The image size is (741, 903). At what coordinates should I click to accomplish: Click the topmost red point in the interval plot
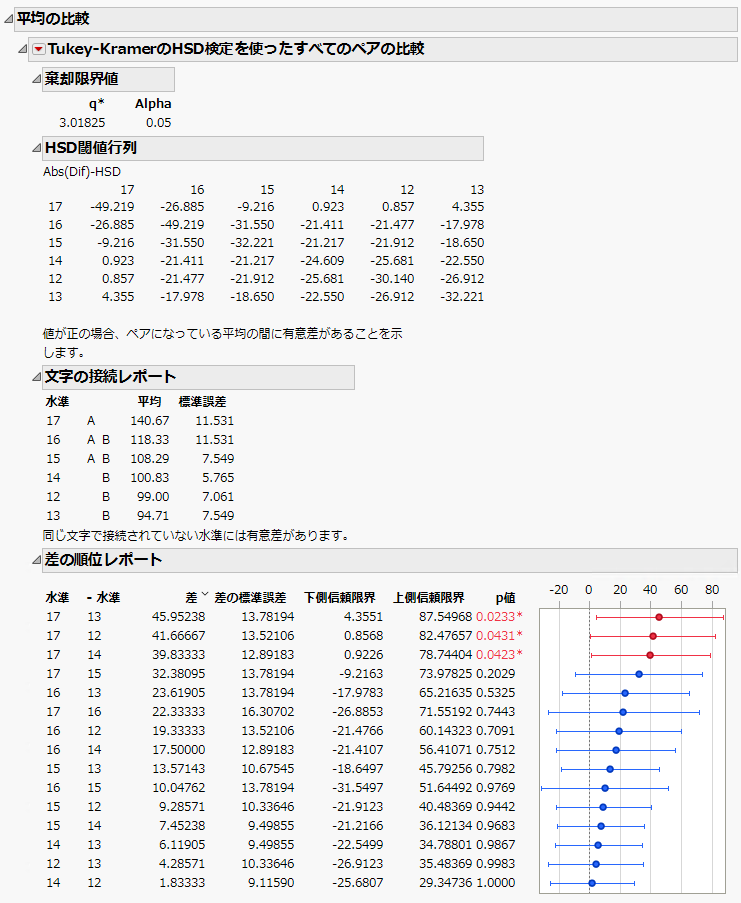659,617
